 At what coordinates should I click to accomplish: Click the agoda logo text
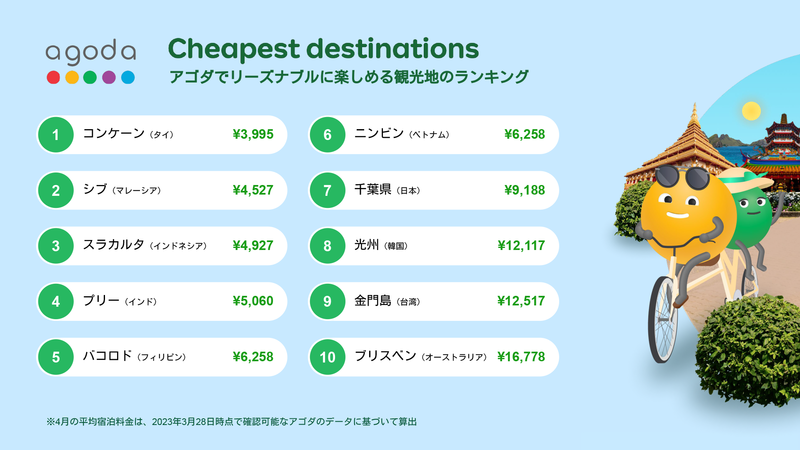tap(91, 52)
